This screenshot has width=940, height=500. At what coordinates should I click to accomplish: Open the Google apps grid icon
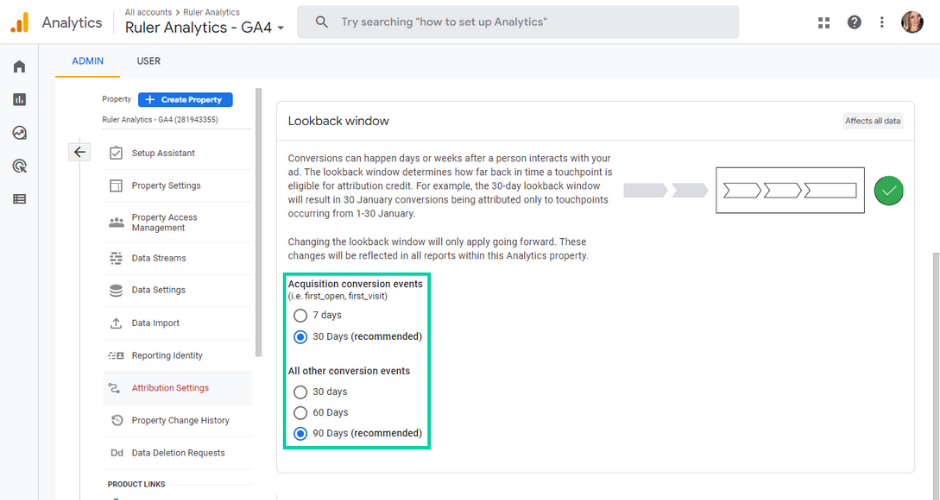824,22
